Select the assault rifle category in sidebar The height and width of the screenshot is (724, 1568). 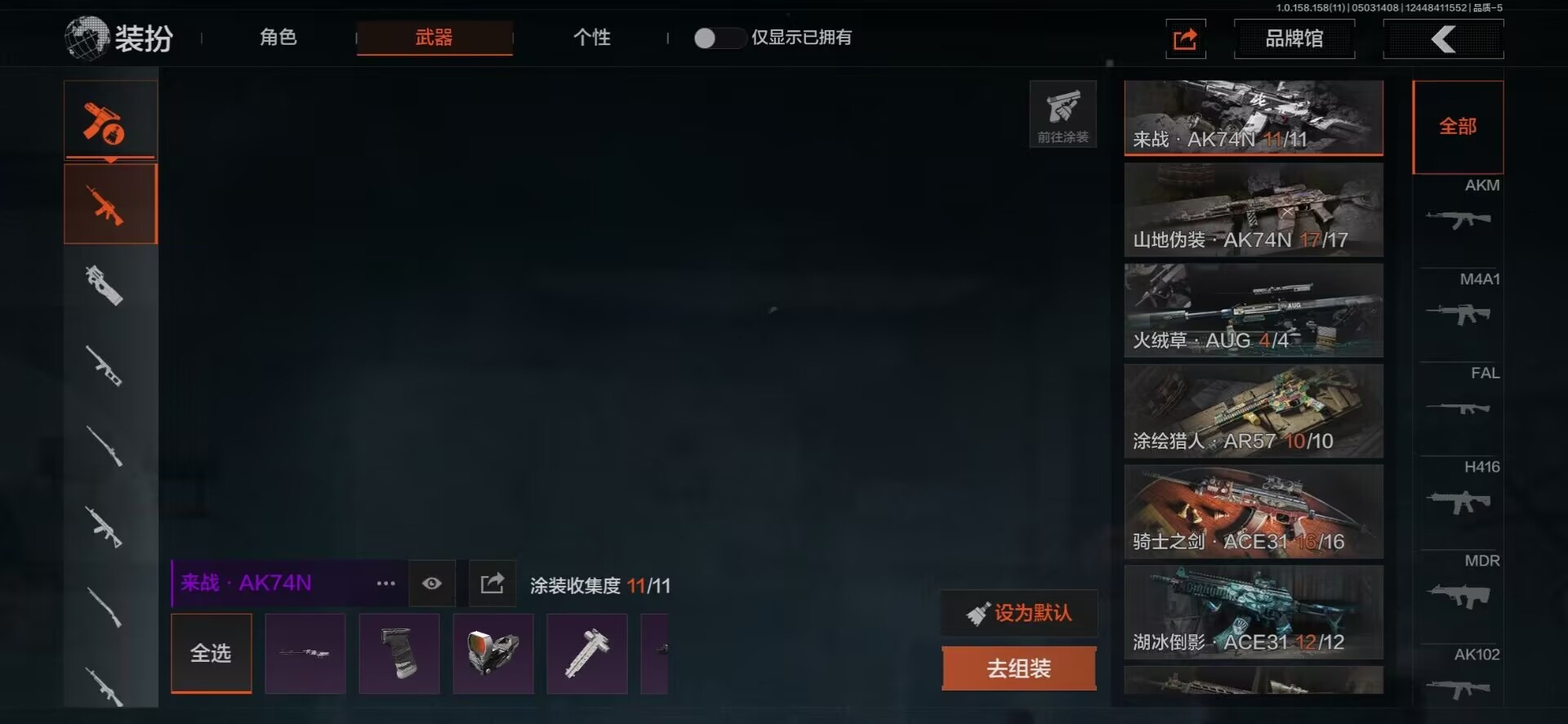(110, 203)
